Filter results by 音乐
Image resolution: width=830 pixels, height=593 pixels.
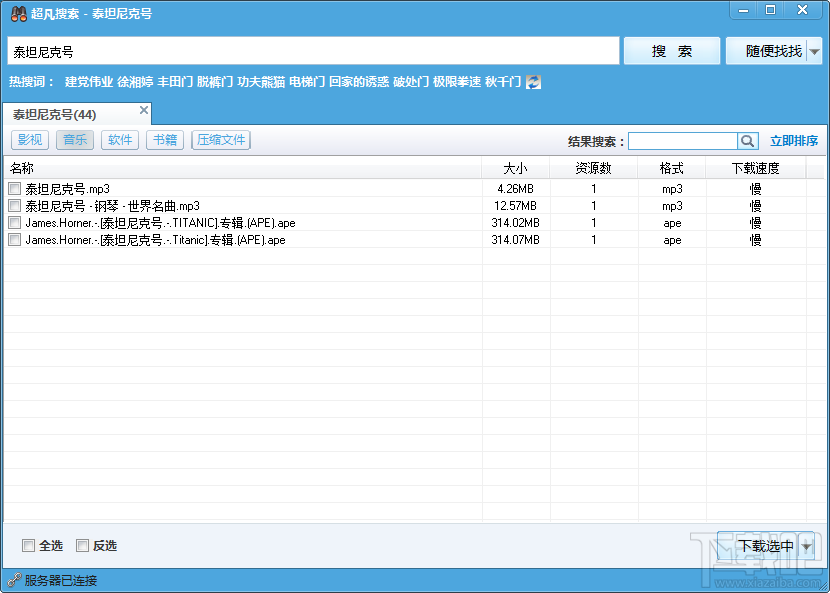[75, 140]
